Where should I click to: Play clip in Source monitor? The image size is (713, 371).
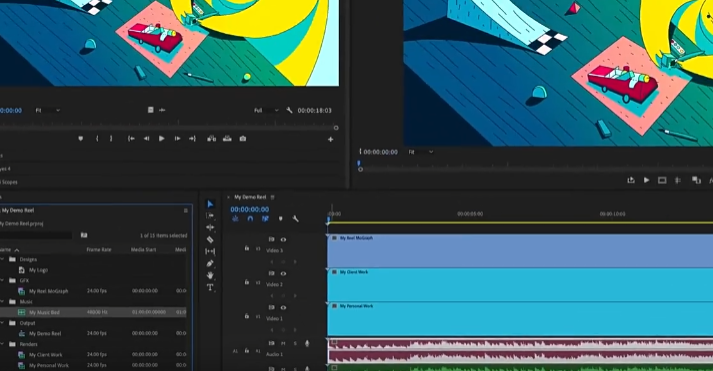pyautogui.click(x=161, y=139)
